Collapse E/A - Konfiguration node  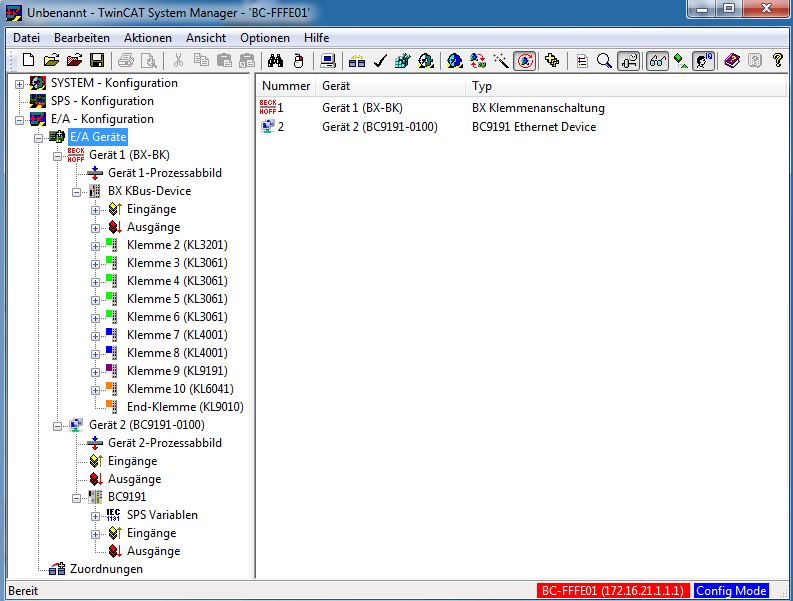(x=19, y=120)
